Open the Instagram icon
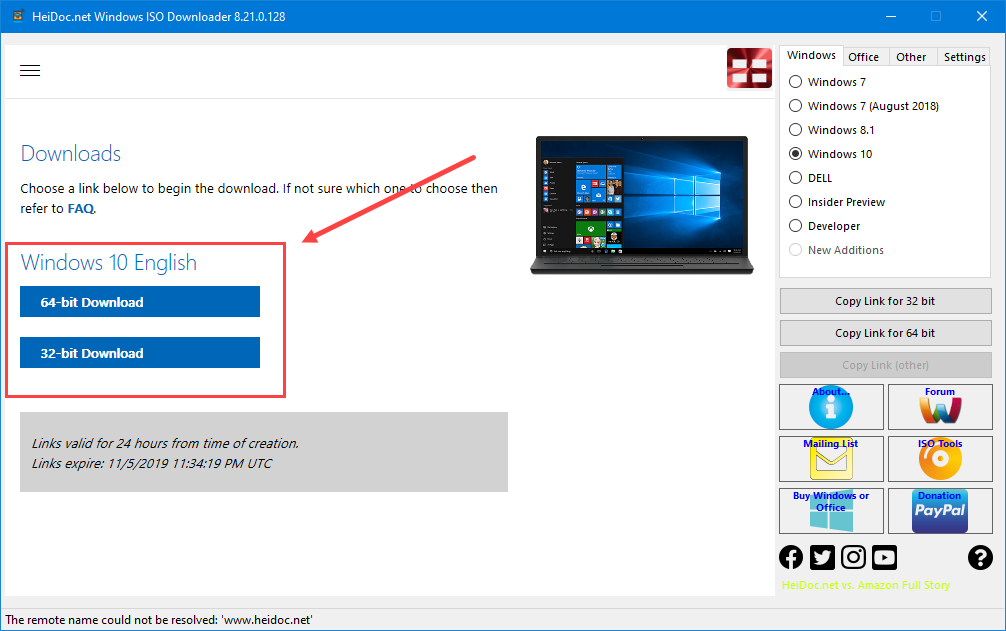This screenshot has height=631, width=1006. pyautogui.click(x=853, y=557)
